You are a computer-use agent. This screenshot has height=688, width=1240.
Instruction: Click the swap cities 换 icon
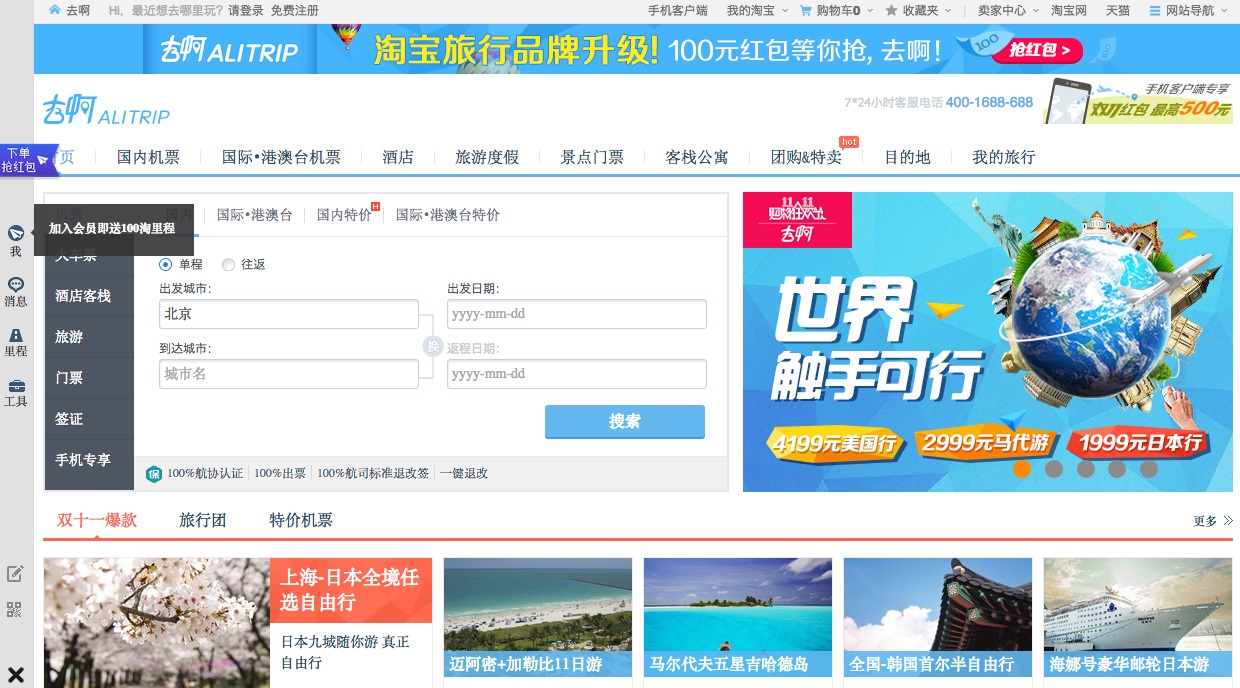[x=432, y=345]
